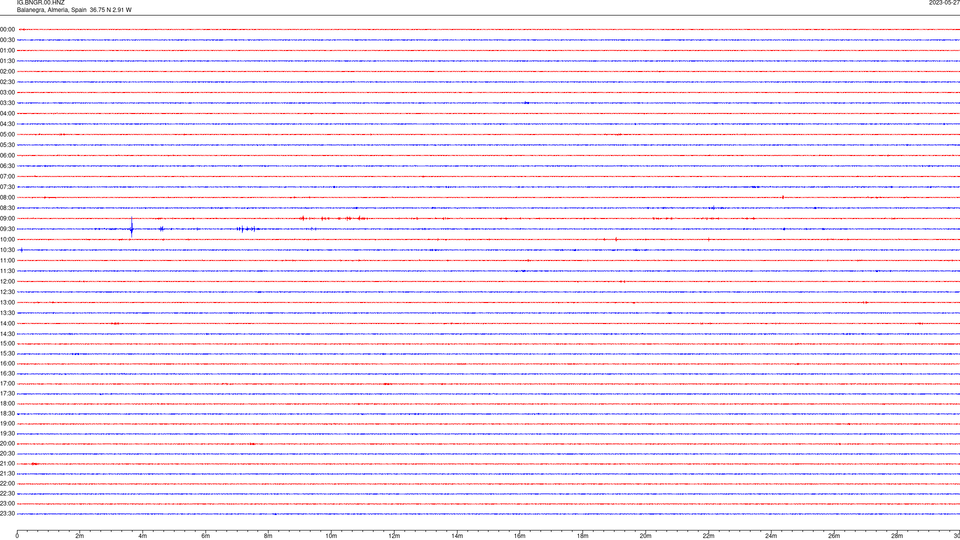Screen dimensions: 960x540
Task: Pick the 09:00 row label
Action: pyautogui.click(x=7, y=219)
